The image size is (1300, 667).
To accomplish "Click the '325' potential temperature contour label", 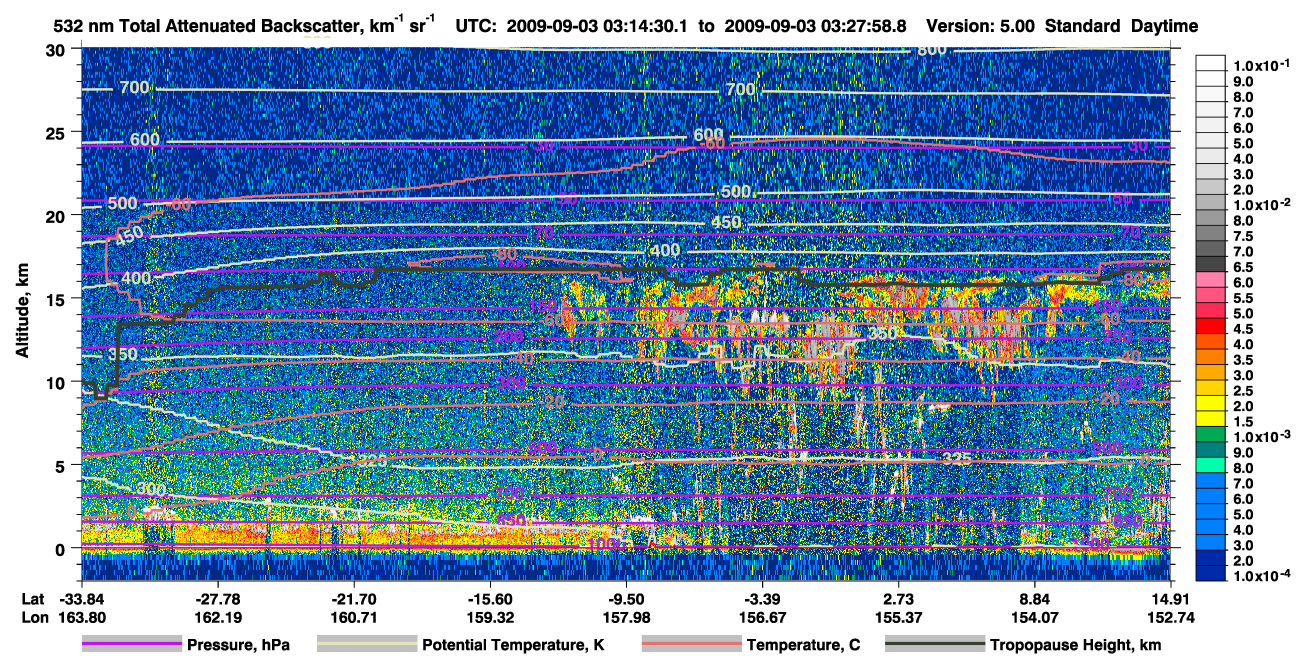I will (957, 458).
